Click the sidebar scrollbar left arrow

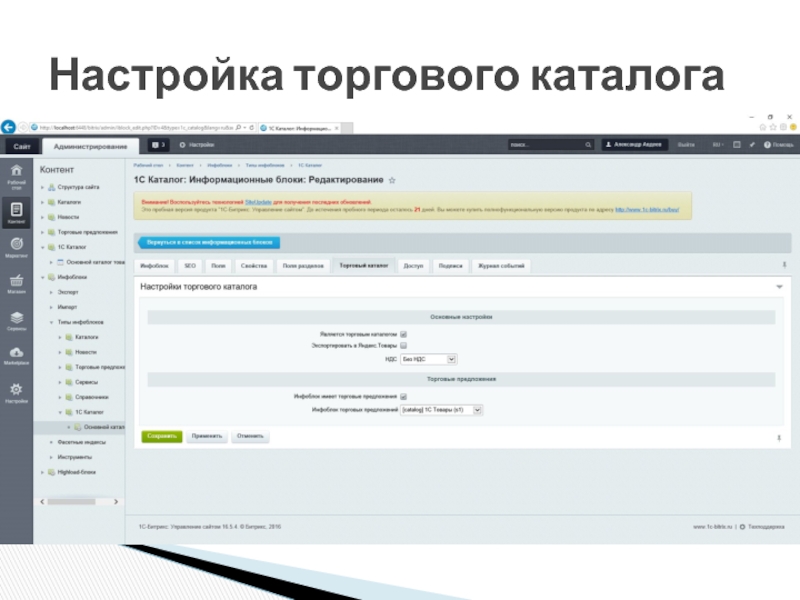[42, 502]
